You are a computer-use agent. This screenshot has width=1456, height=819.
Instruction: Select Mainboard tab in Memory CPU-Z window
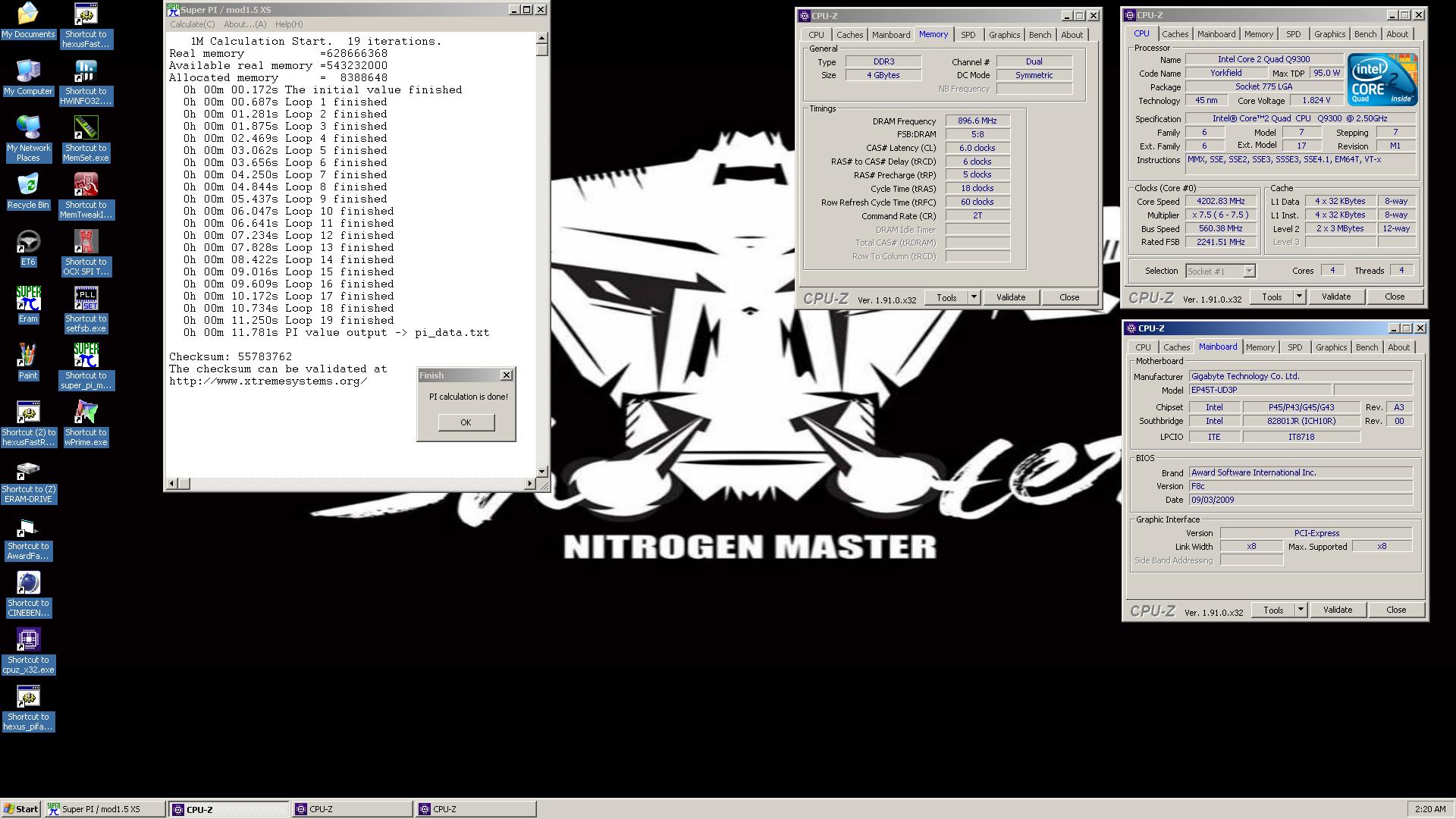890,35
